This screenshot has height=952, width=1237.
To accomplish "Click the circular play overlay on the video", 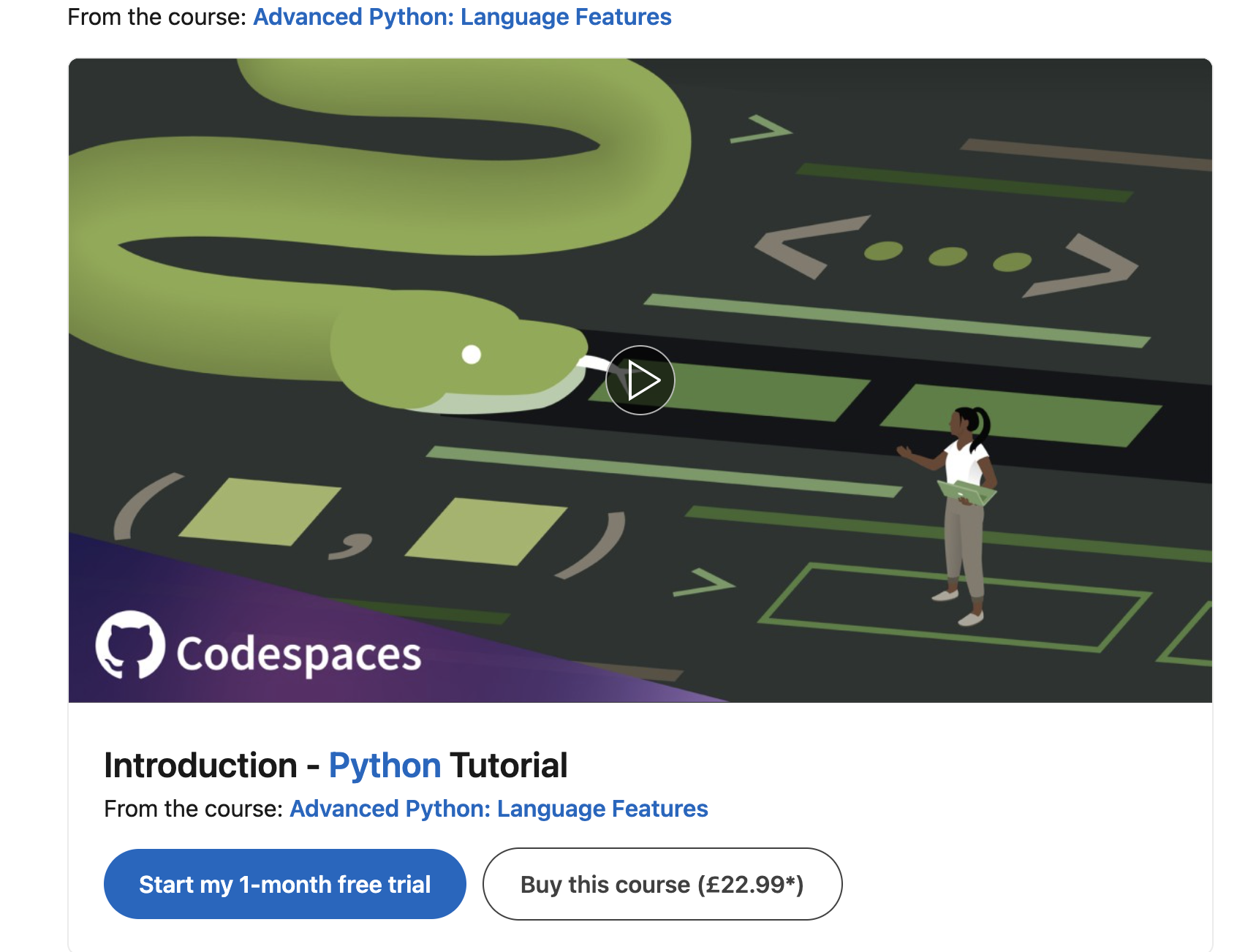I will pyautogui.click(x=639, y=379).
